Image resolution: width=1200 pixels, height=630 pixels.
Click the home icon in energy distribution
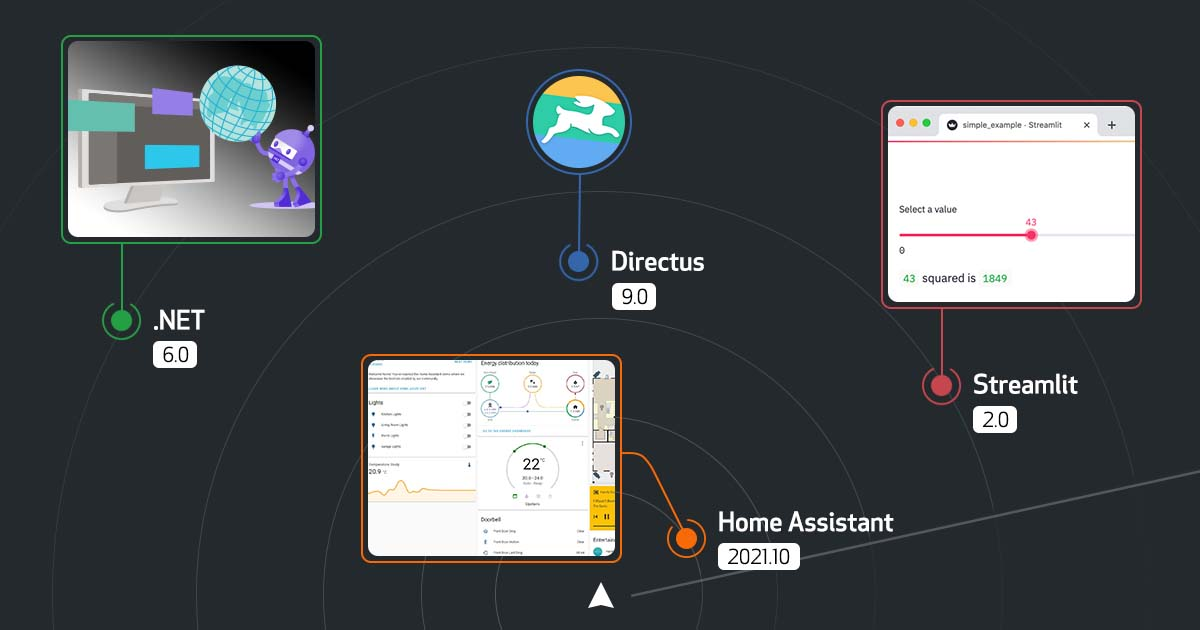[x=574, y=408]
